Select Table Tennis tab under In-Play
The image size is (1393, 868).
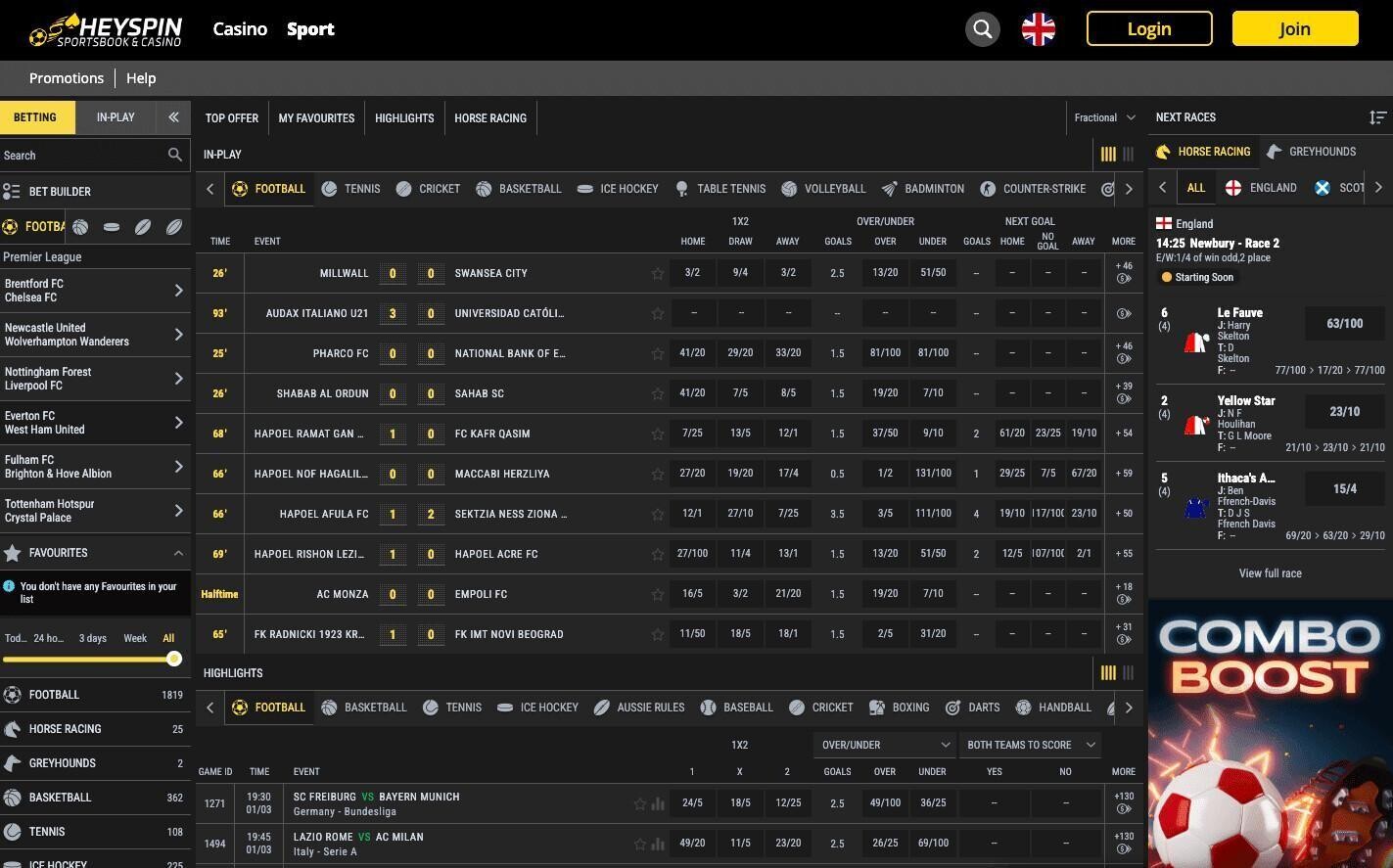point(720,189)
